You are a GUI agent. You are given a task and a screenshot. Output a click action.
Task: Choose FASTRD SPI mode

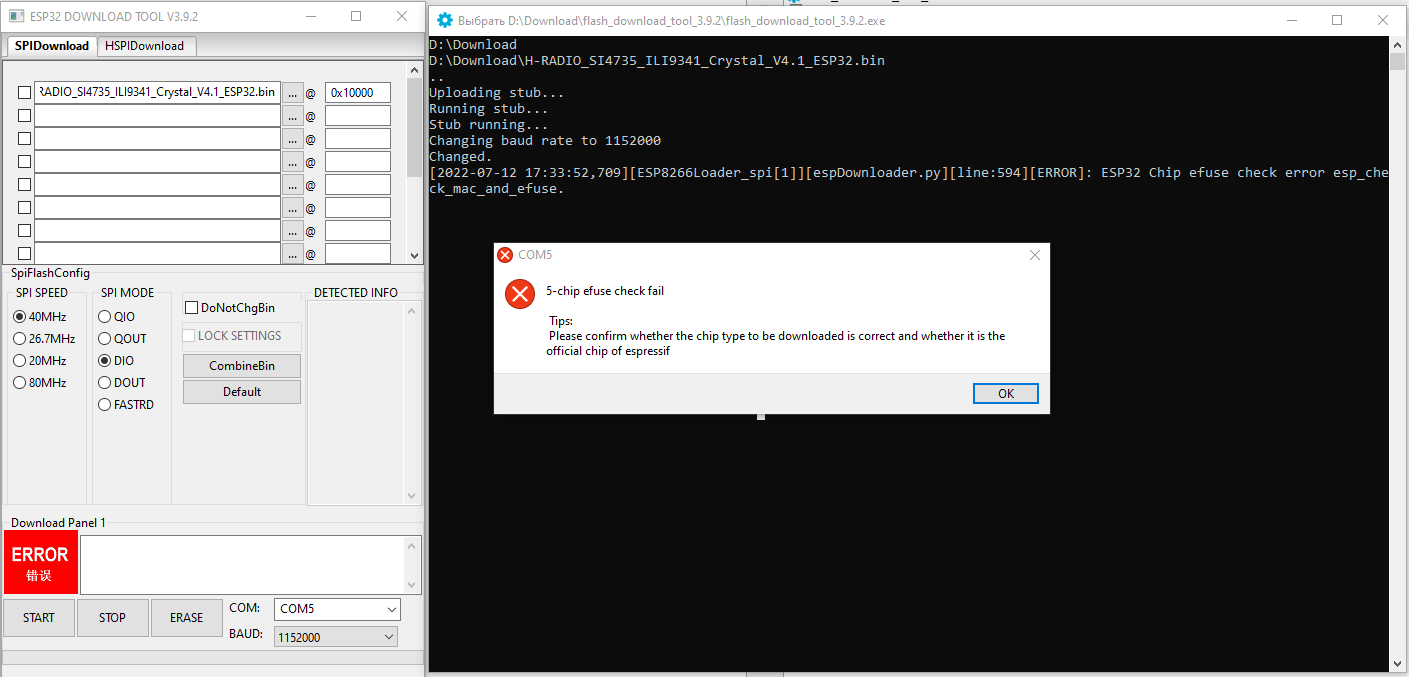[x=105, y=404]
